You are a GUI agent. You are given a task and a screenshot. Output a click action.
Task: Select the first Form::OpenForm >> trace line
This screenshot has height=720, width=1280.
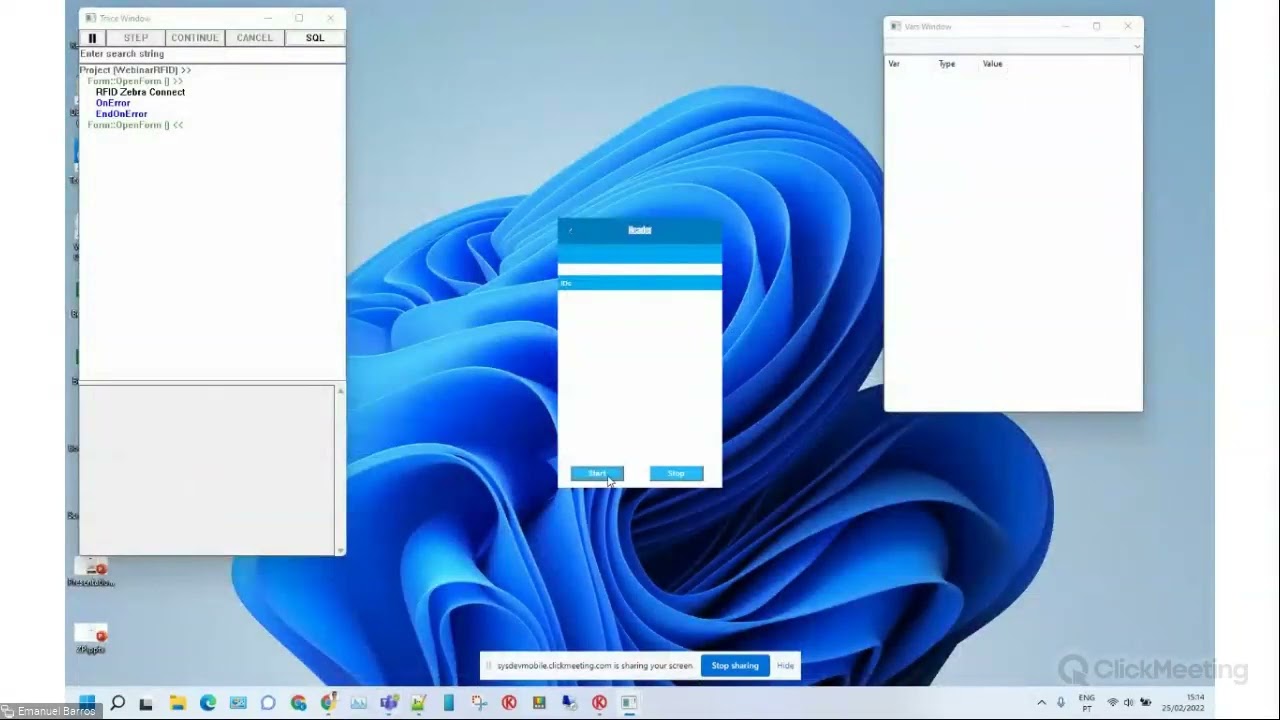[x=135, y=81]
